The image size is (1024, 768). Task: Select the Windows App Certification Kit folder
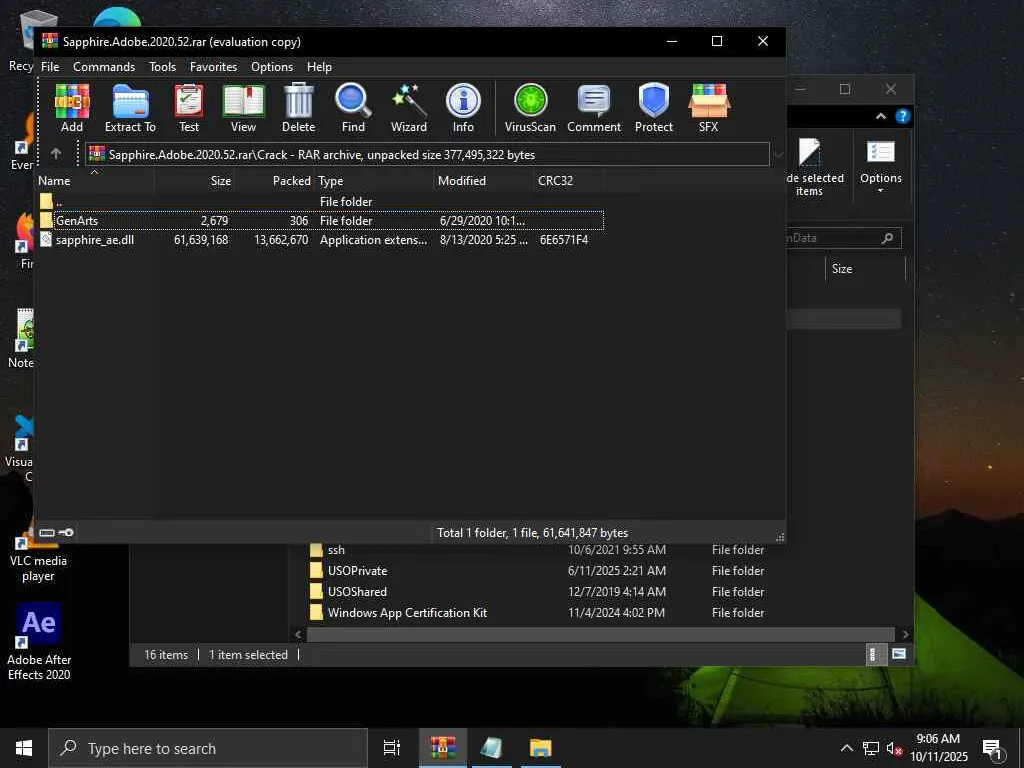407,613
